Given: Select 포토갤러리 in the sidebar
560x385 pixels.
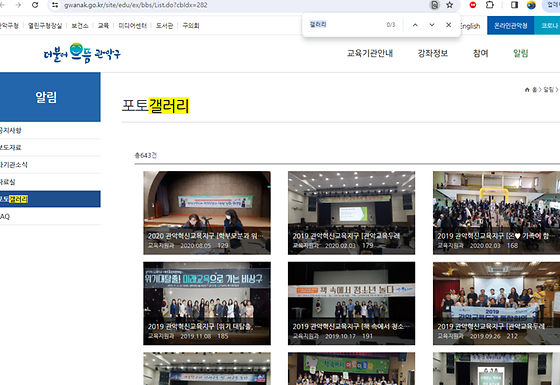Looking at the screenshot, I should coord(50,199).
